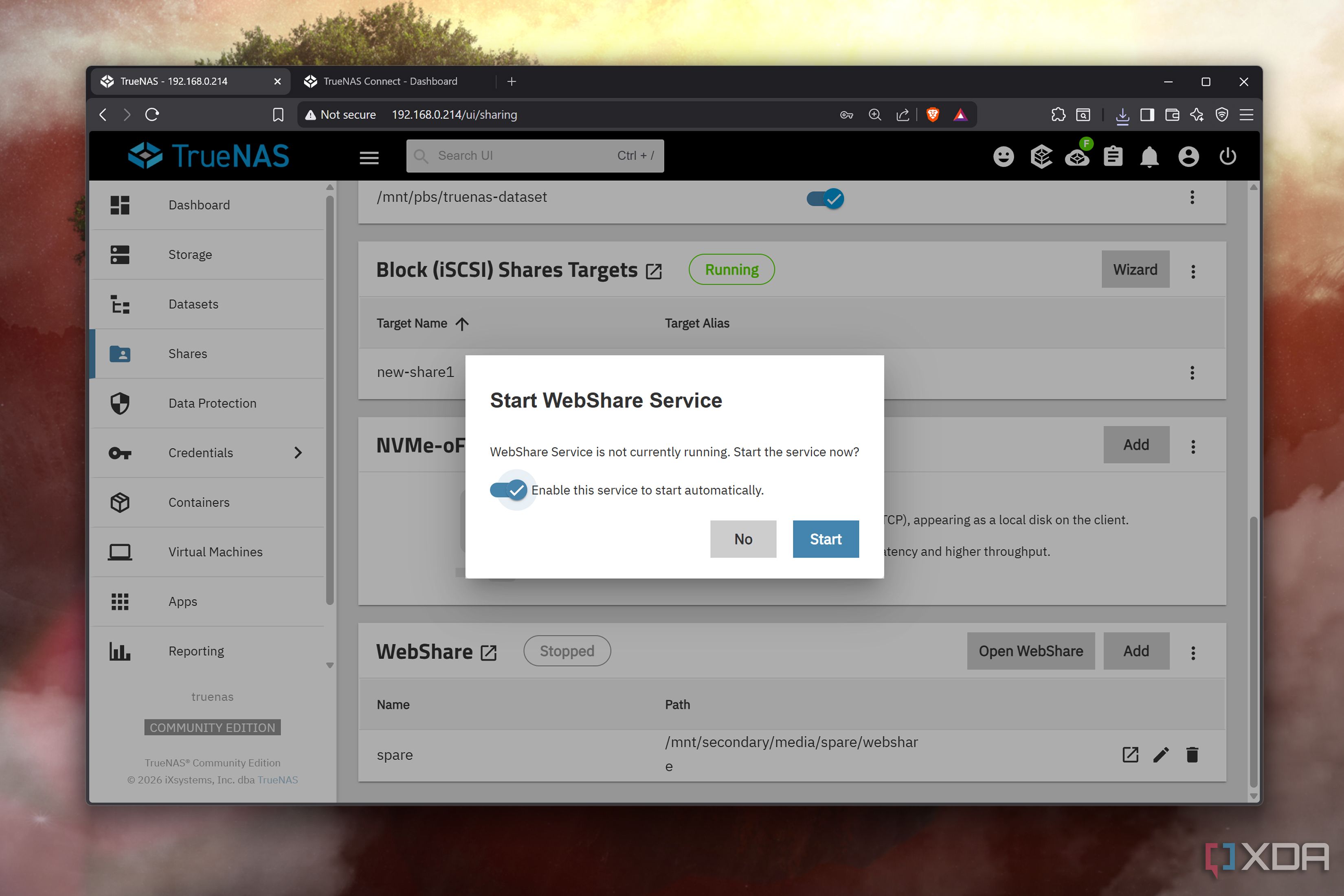Go to Datasets in the sidebar

click(207, 304)
